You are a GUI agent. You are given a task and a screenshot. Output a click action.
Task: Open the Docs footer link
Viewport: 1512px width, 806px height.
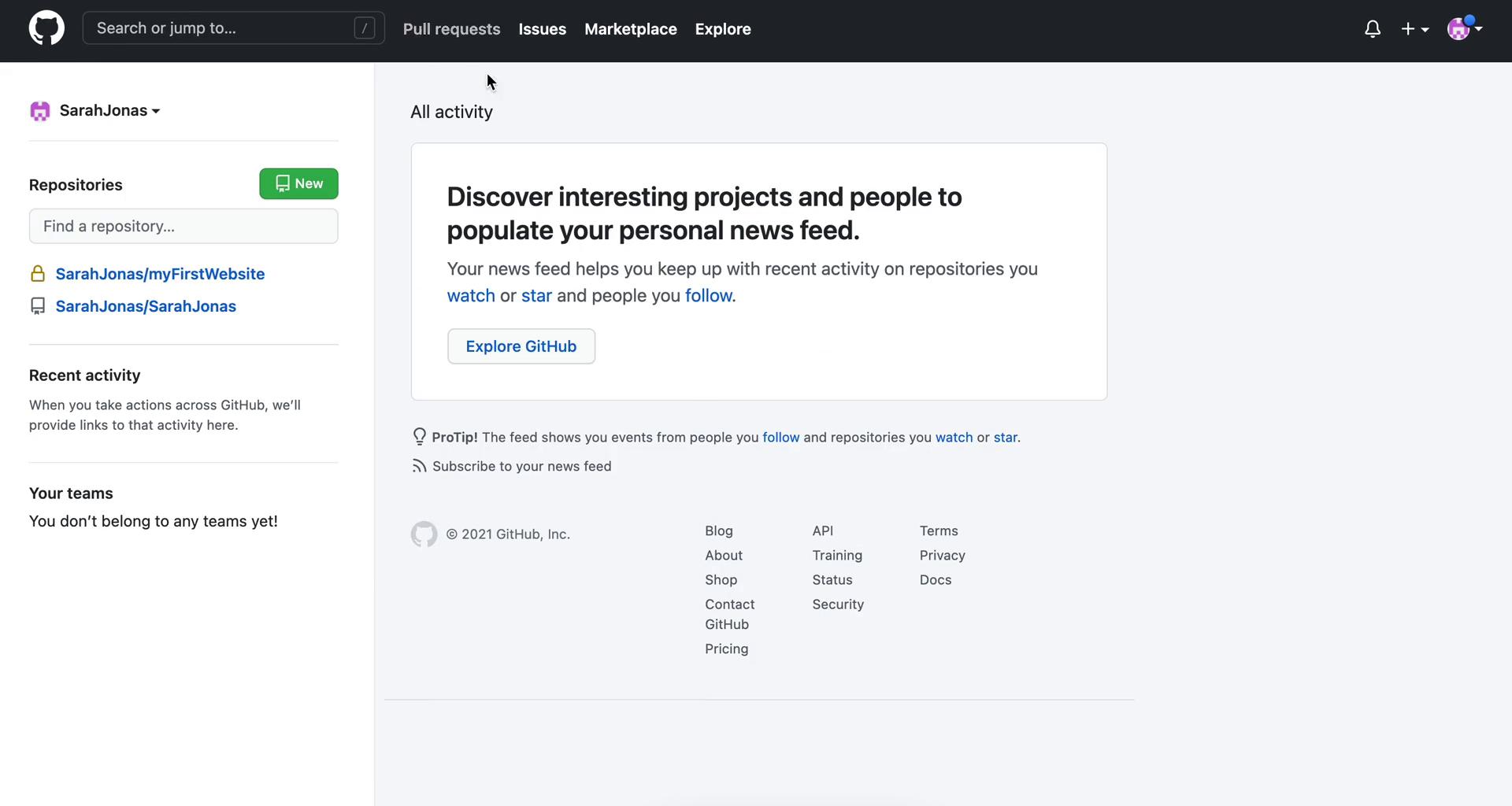click(x=936, y=580)
